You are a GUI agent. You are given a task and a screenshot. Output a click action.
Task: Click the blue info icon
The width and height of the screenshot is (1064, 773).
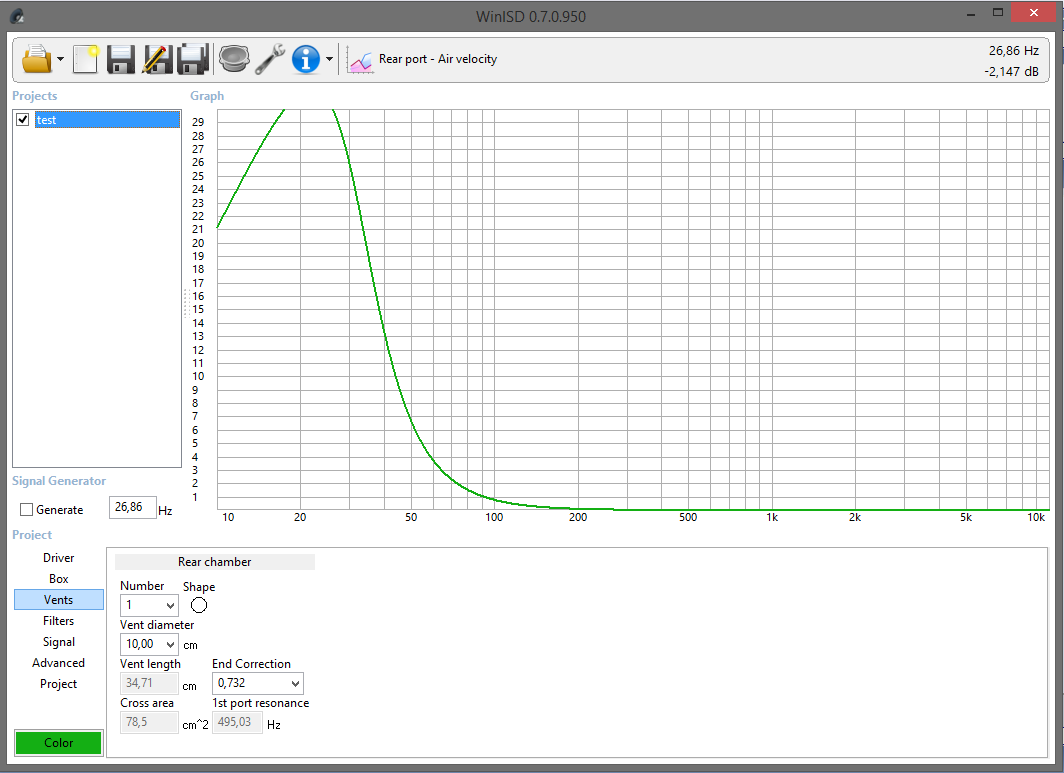(306, 59)
